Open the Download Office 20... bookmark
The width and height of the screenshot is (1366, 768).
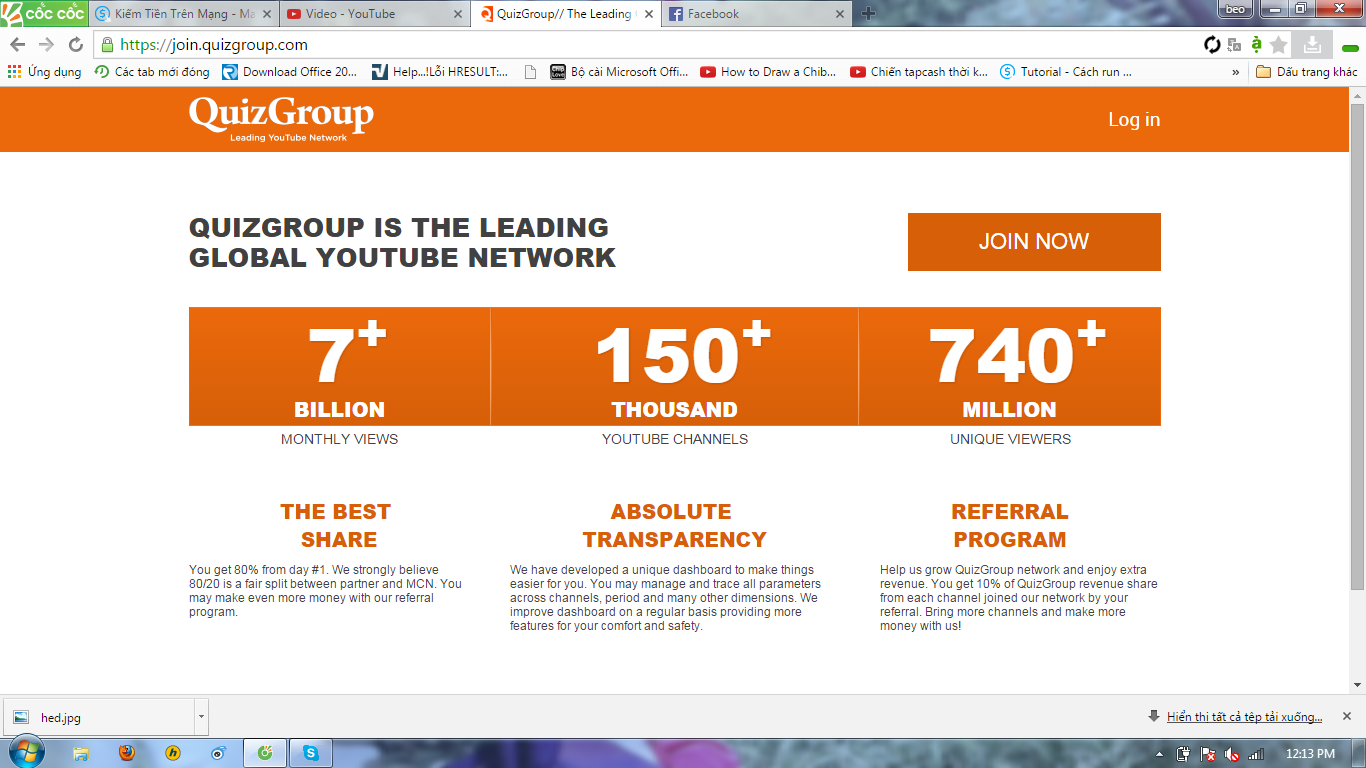[290, 72]
